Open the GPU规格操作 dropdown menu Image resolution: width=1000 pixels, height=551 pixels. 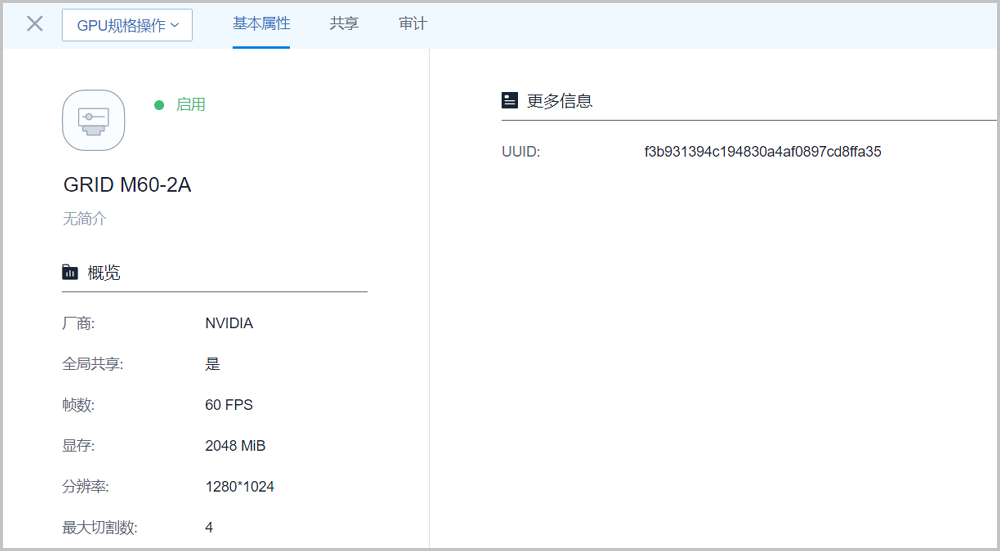click(127, 25)
